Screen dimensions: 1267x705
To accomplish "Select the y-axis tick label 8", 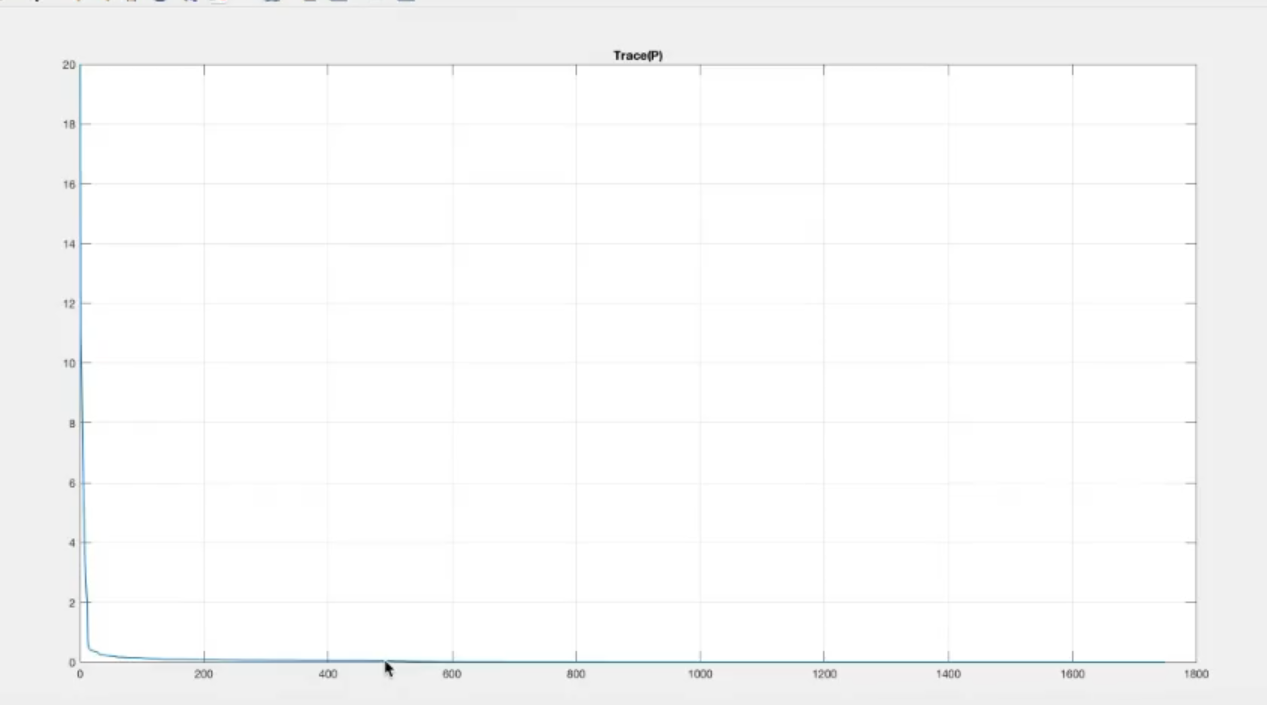I will [71, 424].
